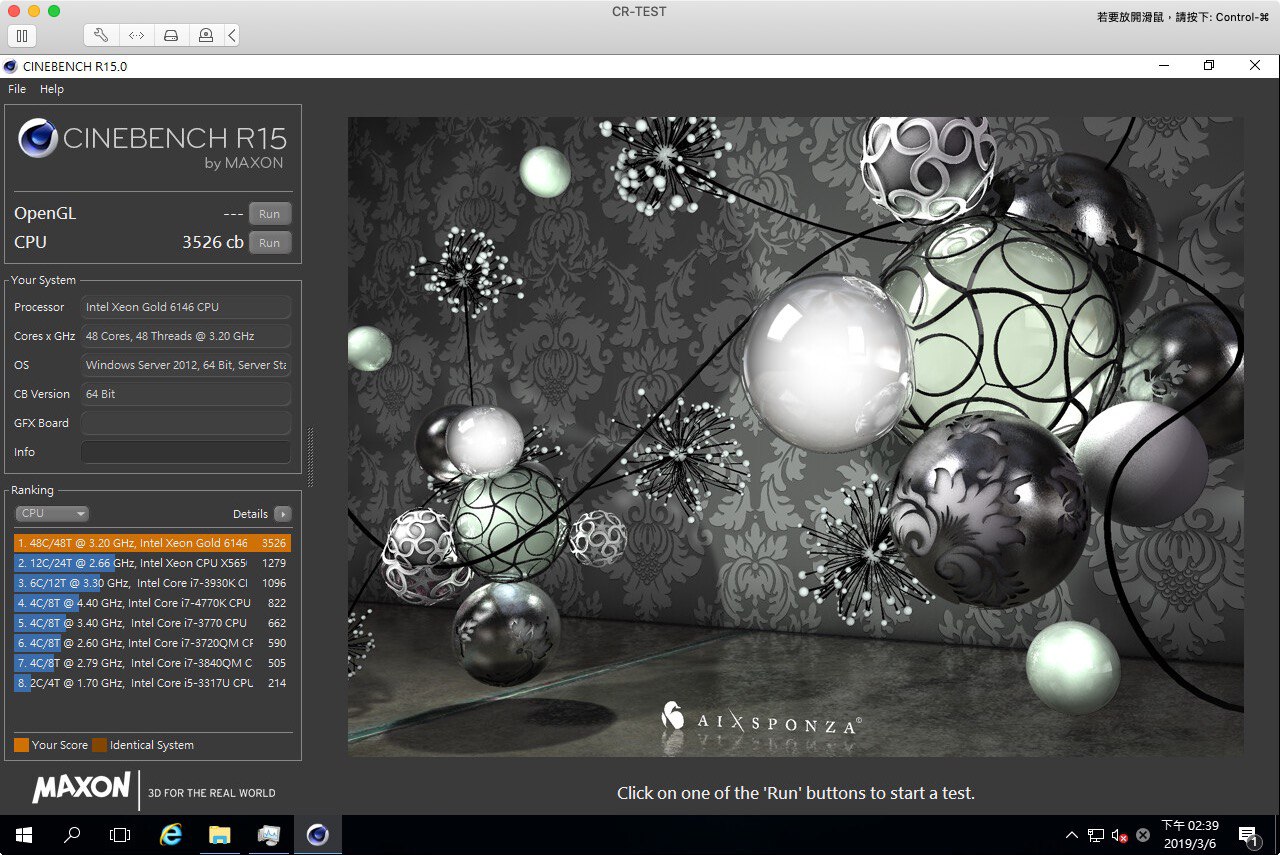
Task: Click the OS field
Action: point(186,365)
